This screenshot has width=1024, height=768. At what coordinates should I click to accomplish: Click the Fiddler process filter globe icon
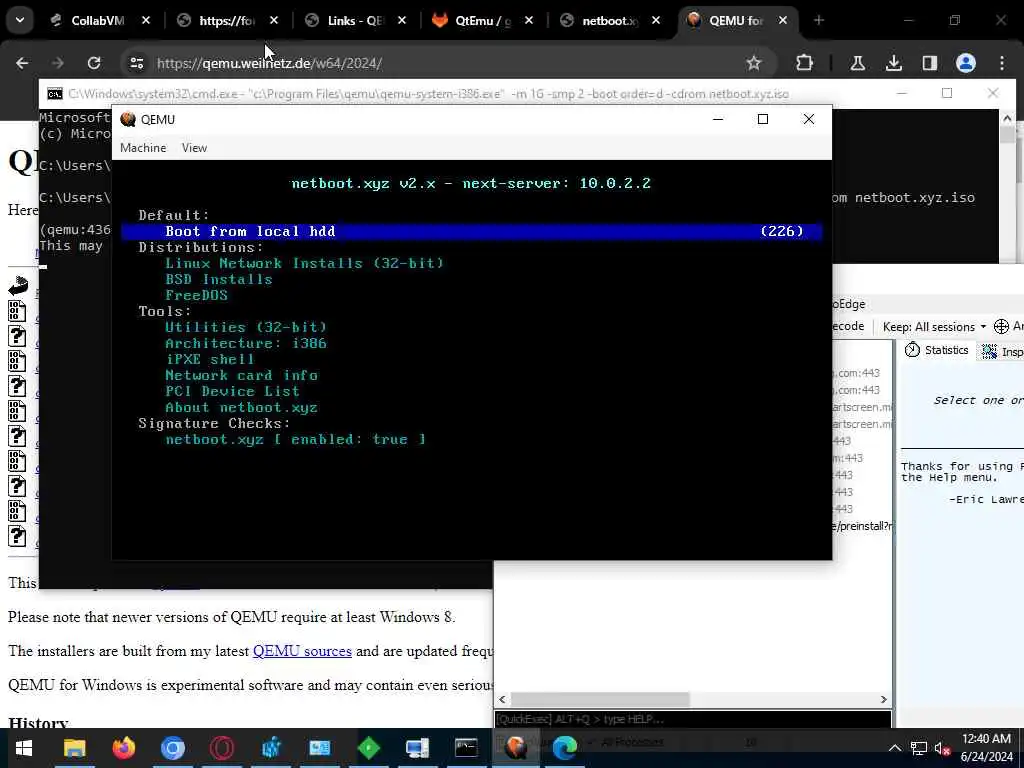pos(1001,327)
